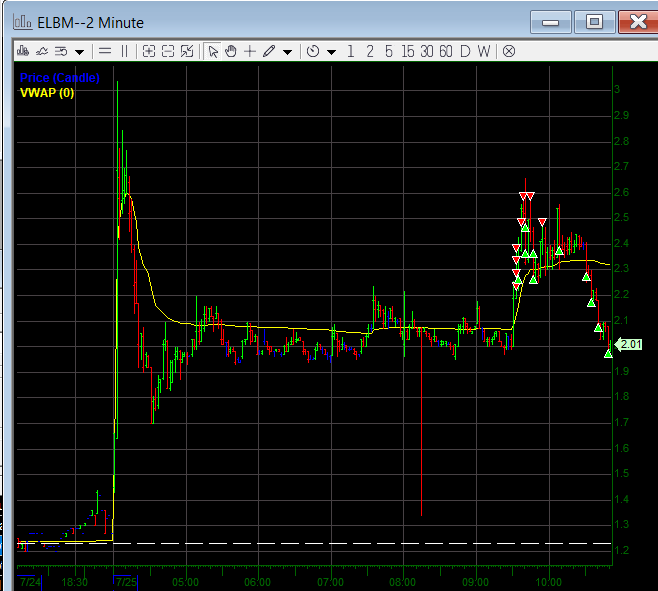Viewport: 658px width, 591px height.
Task: Click the 10:00 label on time axis
Action: coord(548,582)
